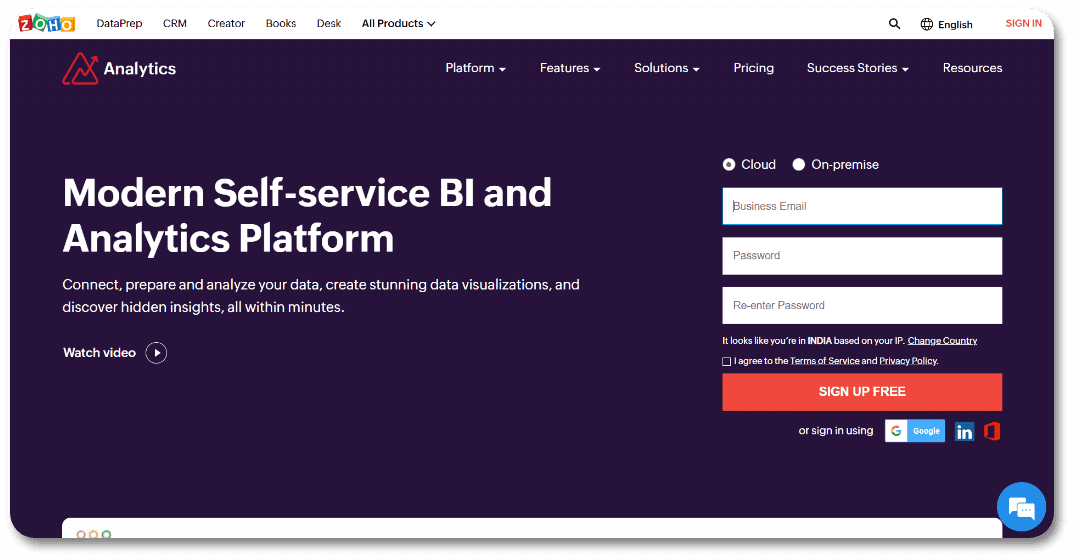Click the Zoho Analytics logo icon
Image resolution: width=1074 pixels, height=560 pixels.
pyautogui.click(x=80, y=68)
